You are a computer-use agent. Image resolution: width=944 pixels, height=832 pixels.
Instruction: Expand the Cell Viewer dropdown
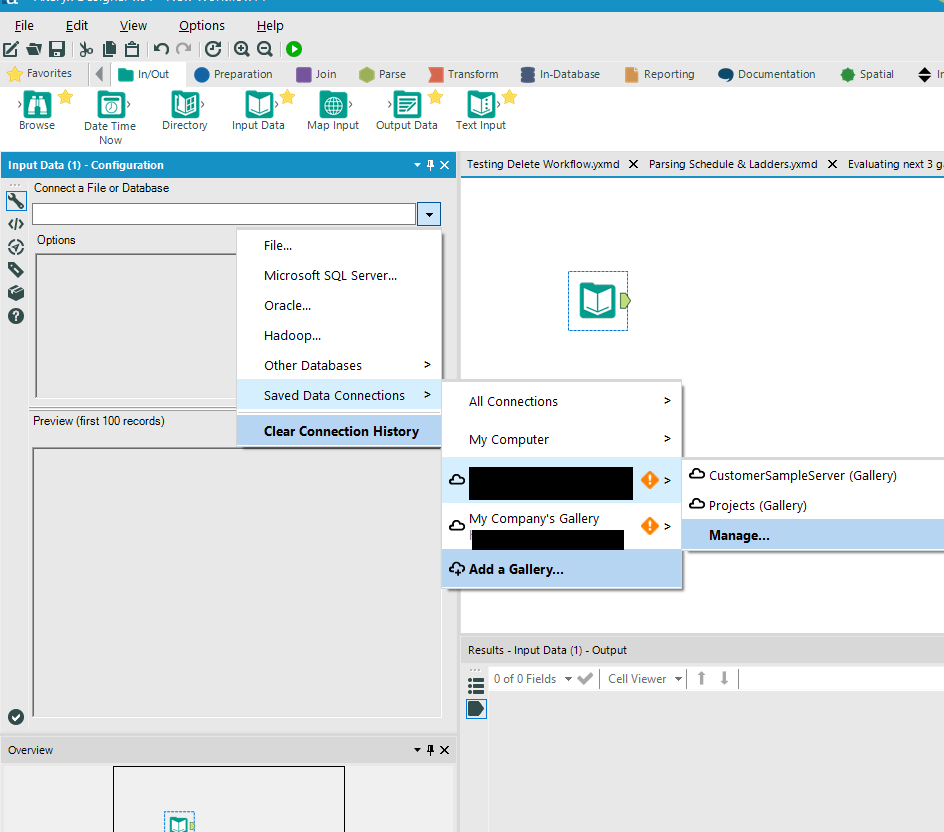pyautogui.click(x=678, y=679)
